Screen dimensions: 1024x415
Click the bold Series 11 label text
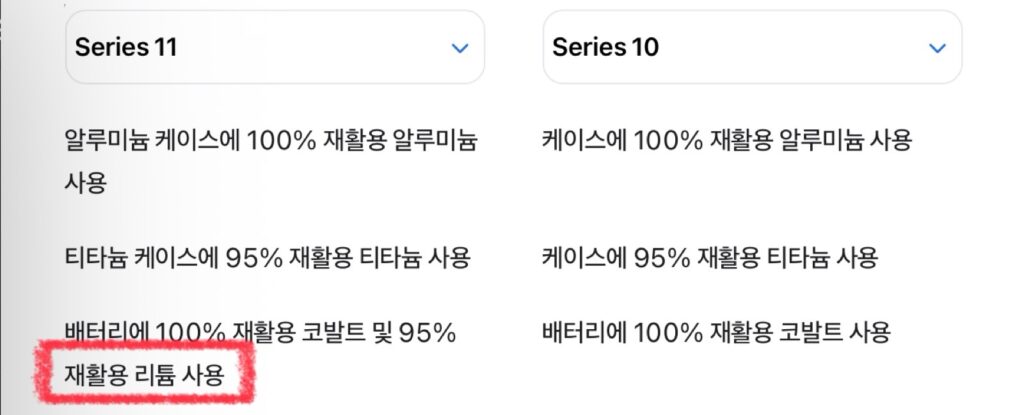pyautogui.click(x=126, y=47)
